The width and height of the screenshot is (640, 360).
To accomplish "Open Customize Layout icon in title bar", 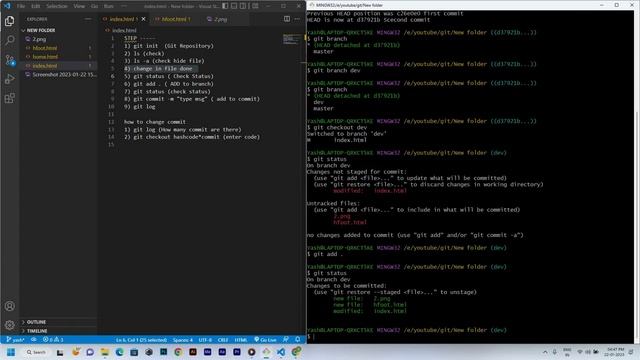I will tap(255, 6).
